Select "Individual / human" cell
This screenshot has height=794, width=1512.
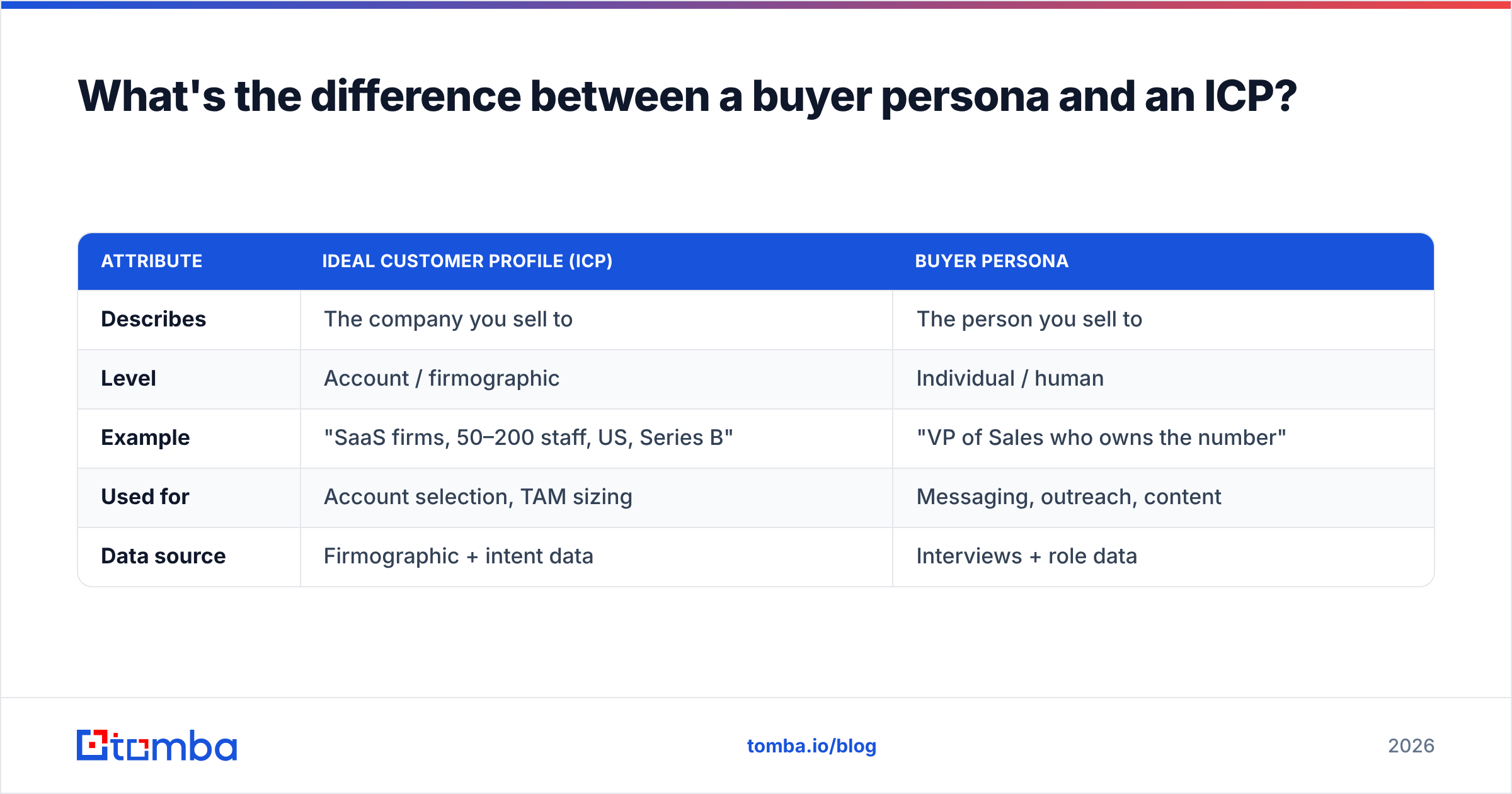(1164, 379)
